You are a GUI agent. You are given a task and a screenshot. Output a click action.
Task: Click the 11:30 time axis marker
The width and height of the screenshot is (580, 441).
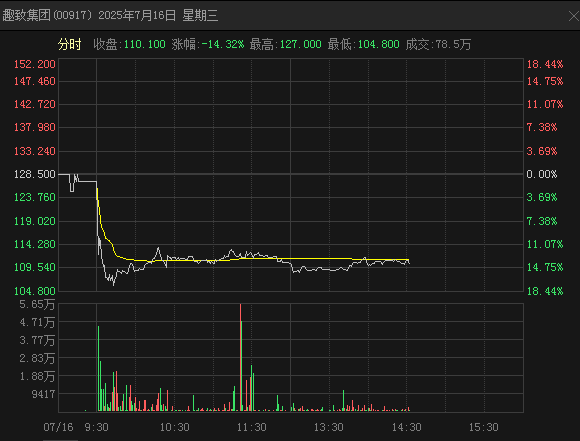click(252, 427)
